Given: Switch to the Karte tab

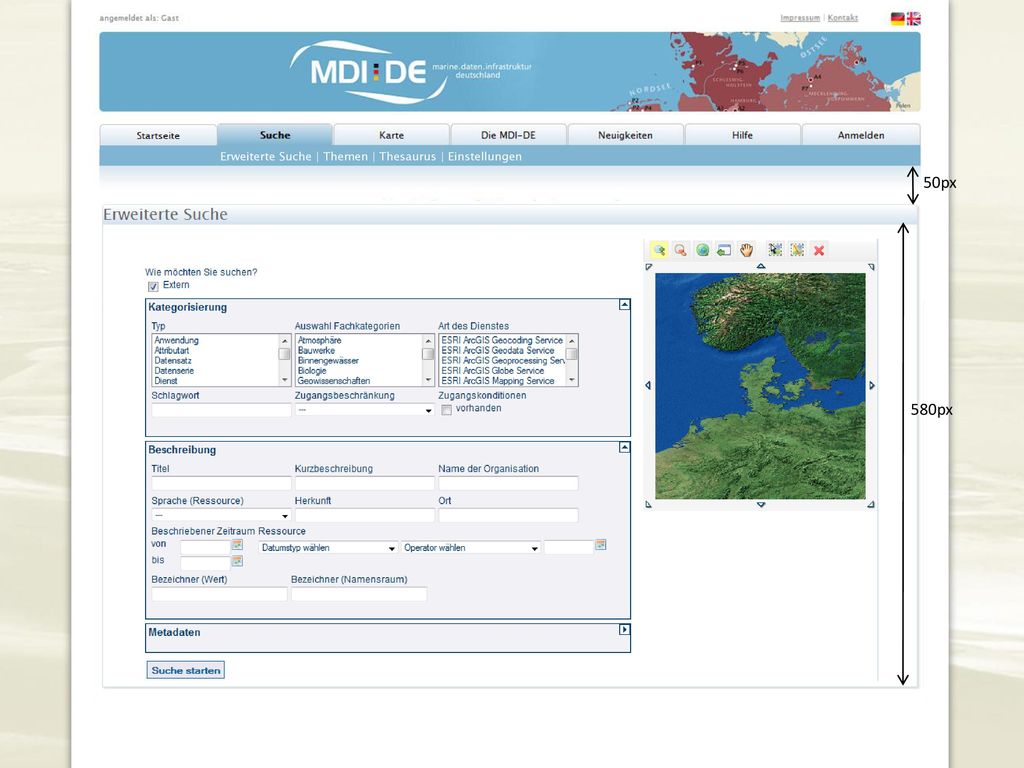Looking at the screenshot, I should pos(391,135).
